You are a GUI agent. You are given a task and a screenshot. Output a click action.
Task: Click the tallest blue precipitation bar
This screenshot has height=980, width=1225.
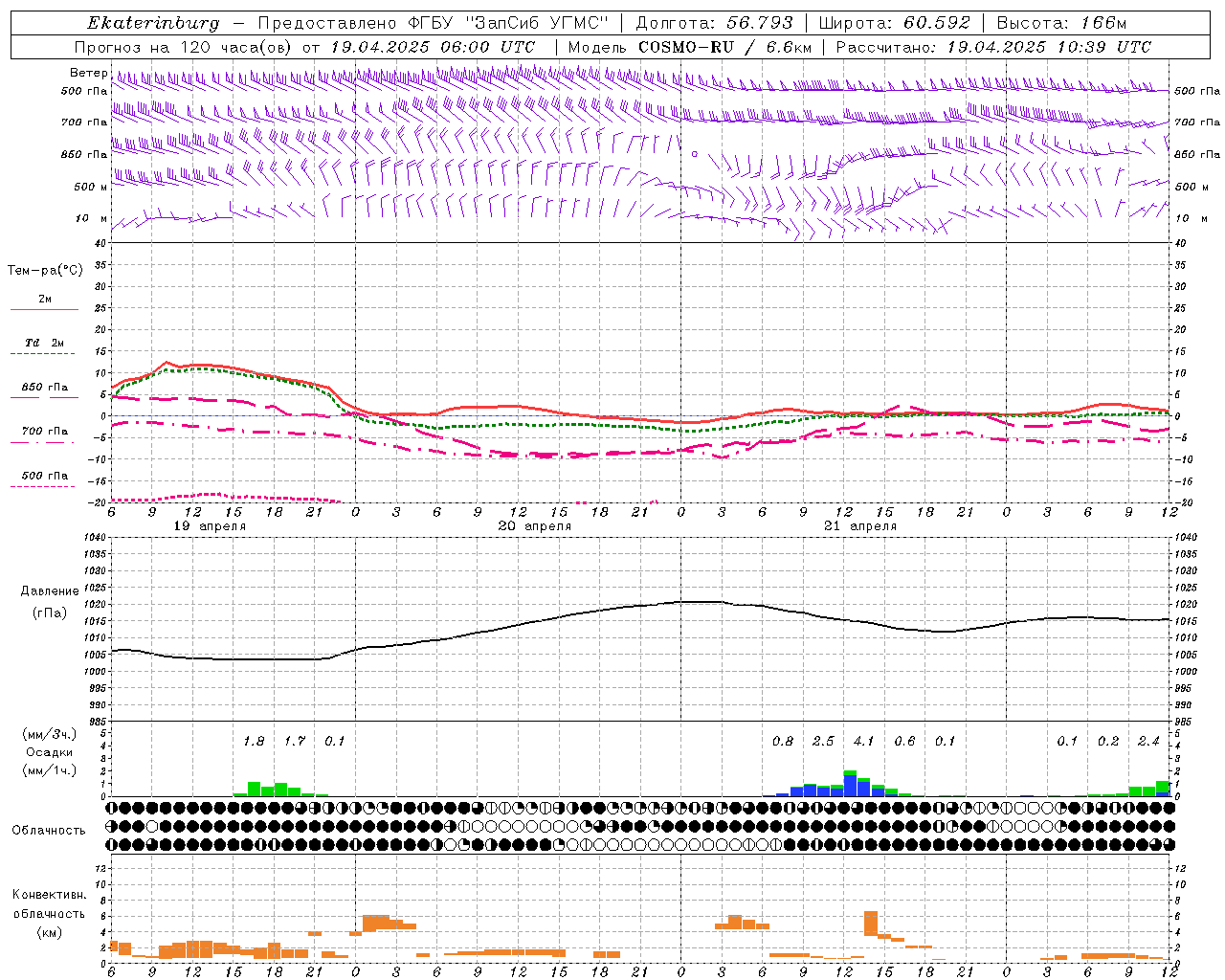coord(850,785)
